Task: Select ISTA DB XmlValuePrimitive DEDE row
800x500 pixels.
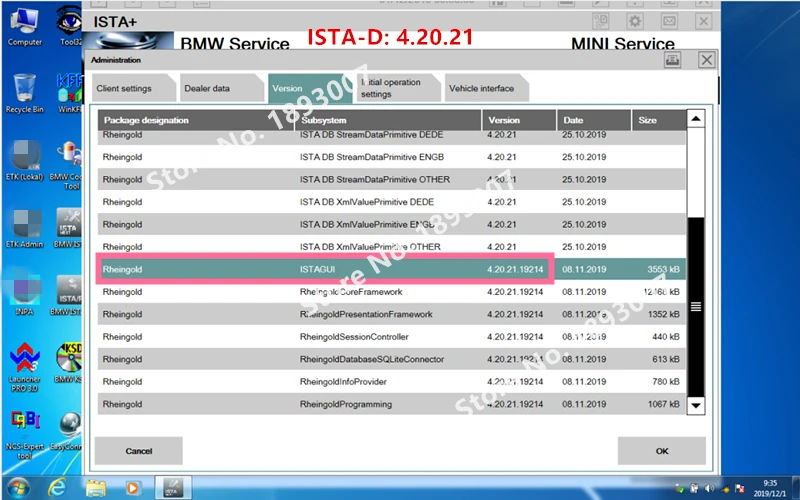Action: click(392, 202)
